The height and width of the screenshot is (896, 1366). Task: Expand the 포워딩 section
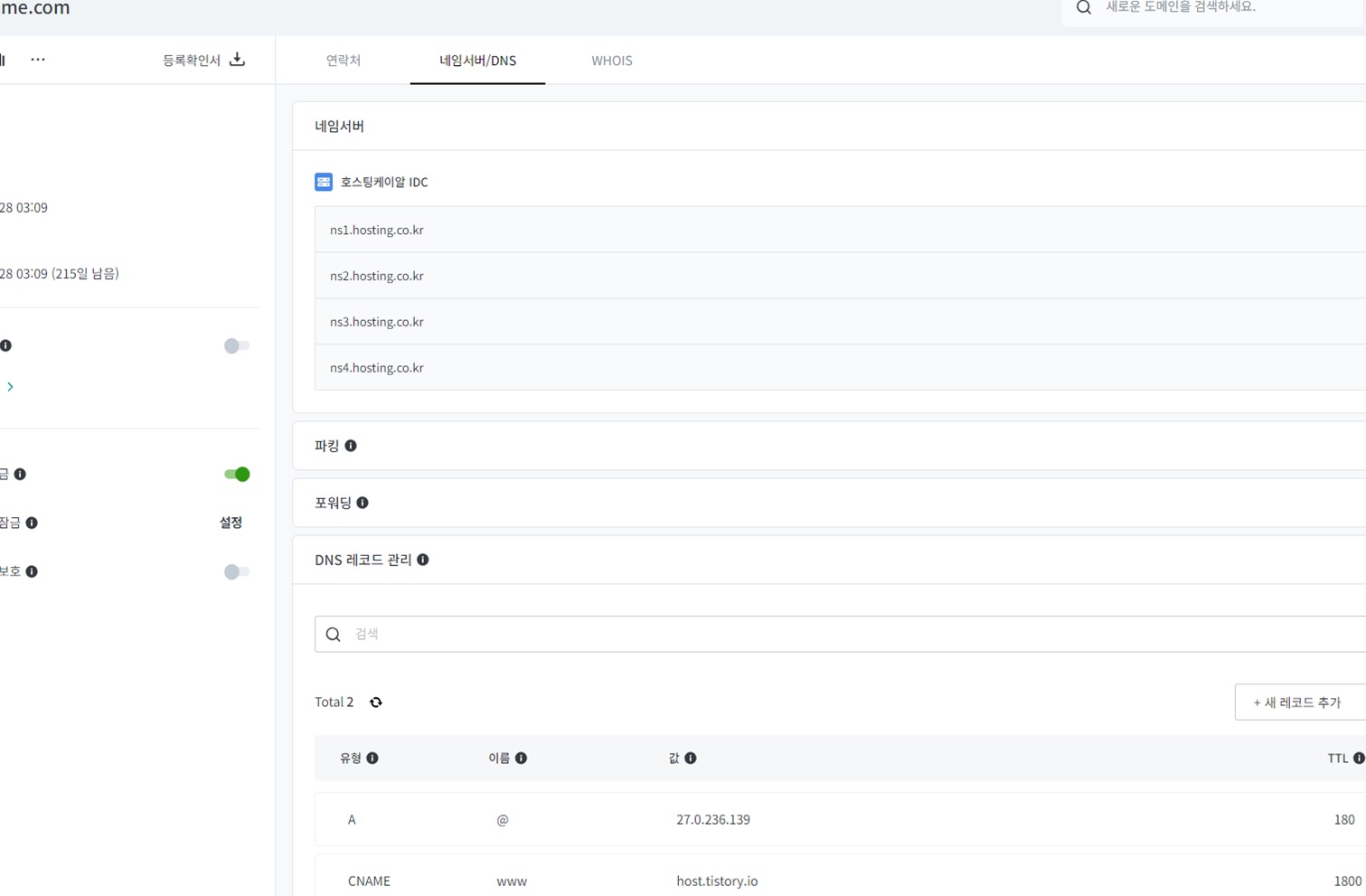tap(829, 503)
